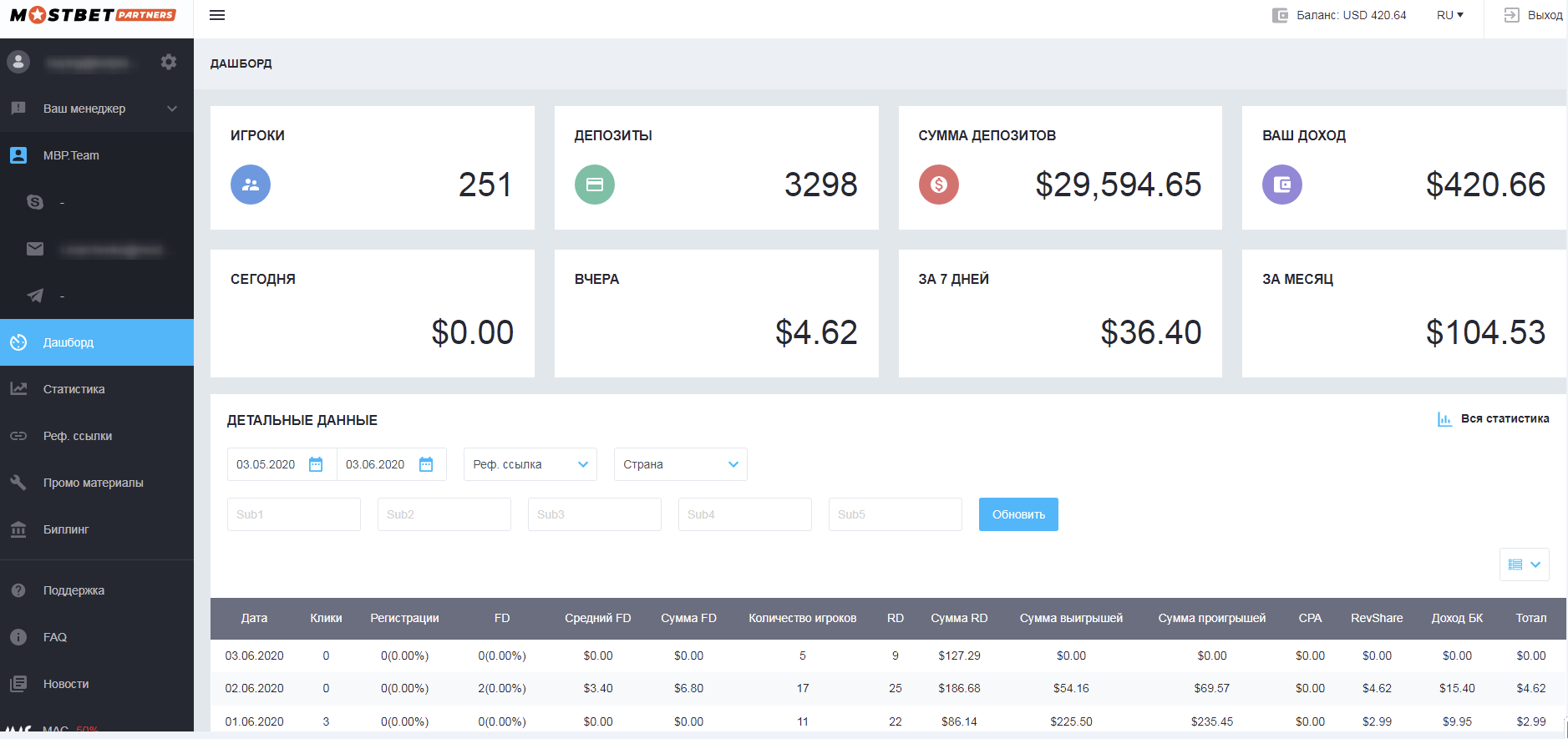Viewport: 1568px width, 739px height.
Task: Click the Skype contact icon
Action: [35, 202]
